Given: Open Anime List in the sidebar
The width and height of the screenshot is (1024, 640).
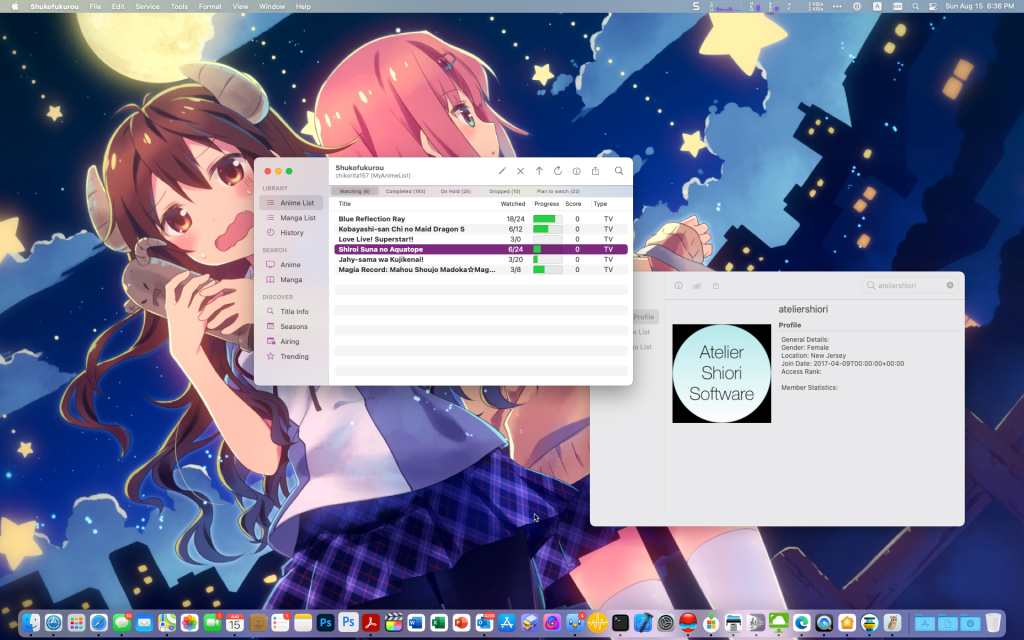Looking at the screenshot, I should 291,203.
